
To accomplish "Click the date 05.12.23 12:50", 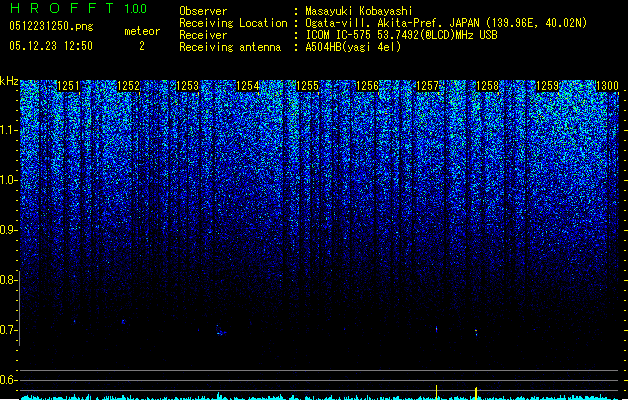I will click(x=51, y=46).
